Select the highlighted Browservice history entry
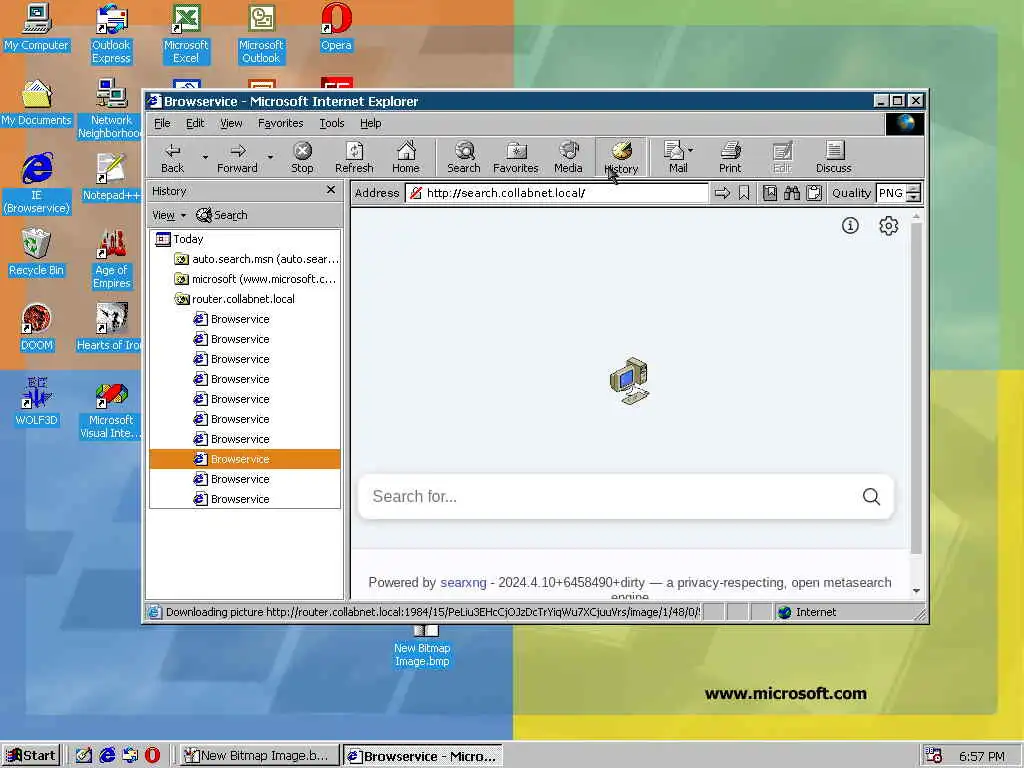 (x=245, y=459)
